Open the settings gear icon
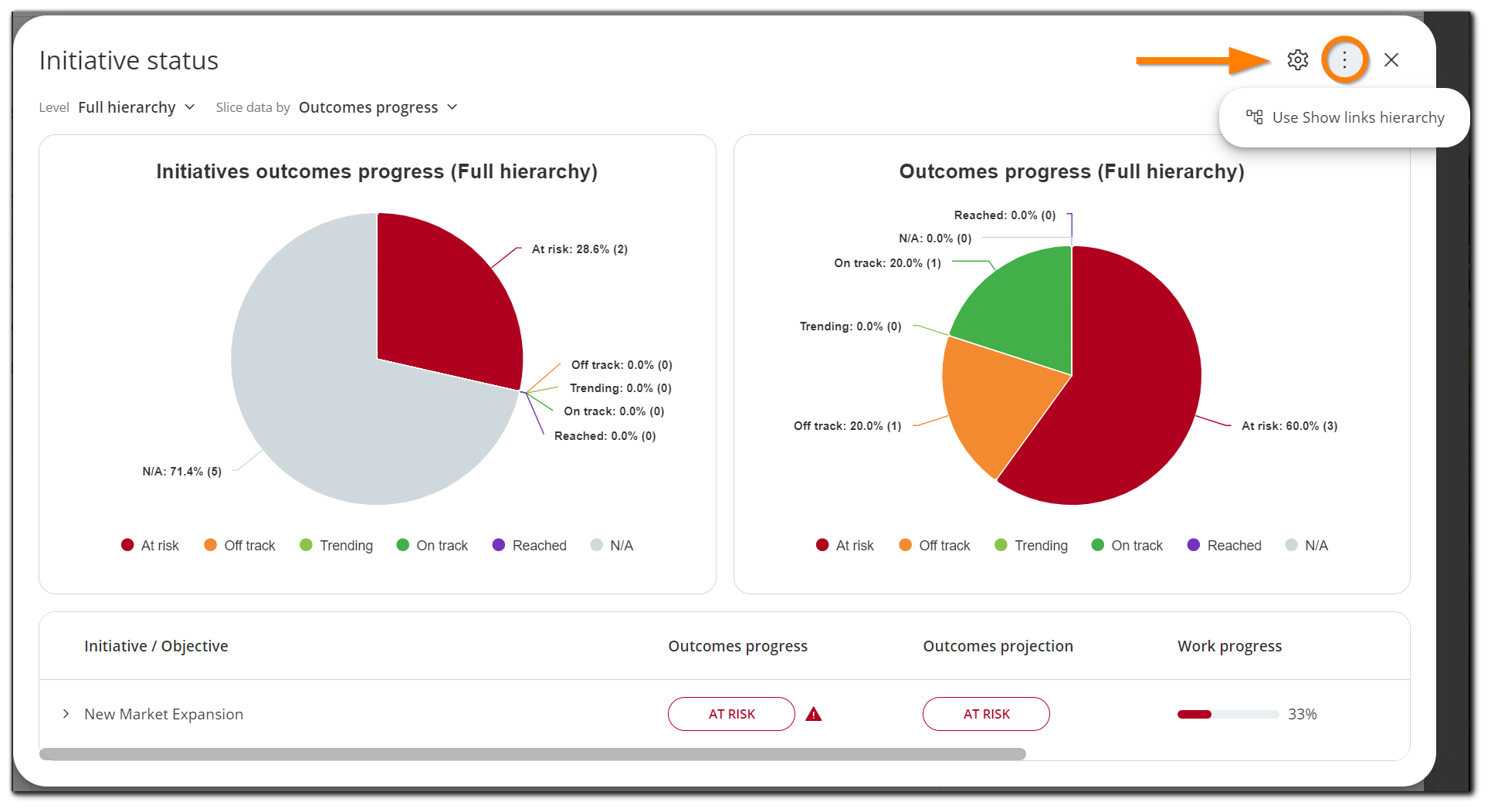 coord(1297,59)
